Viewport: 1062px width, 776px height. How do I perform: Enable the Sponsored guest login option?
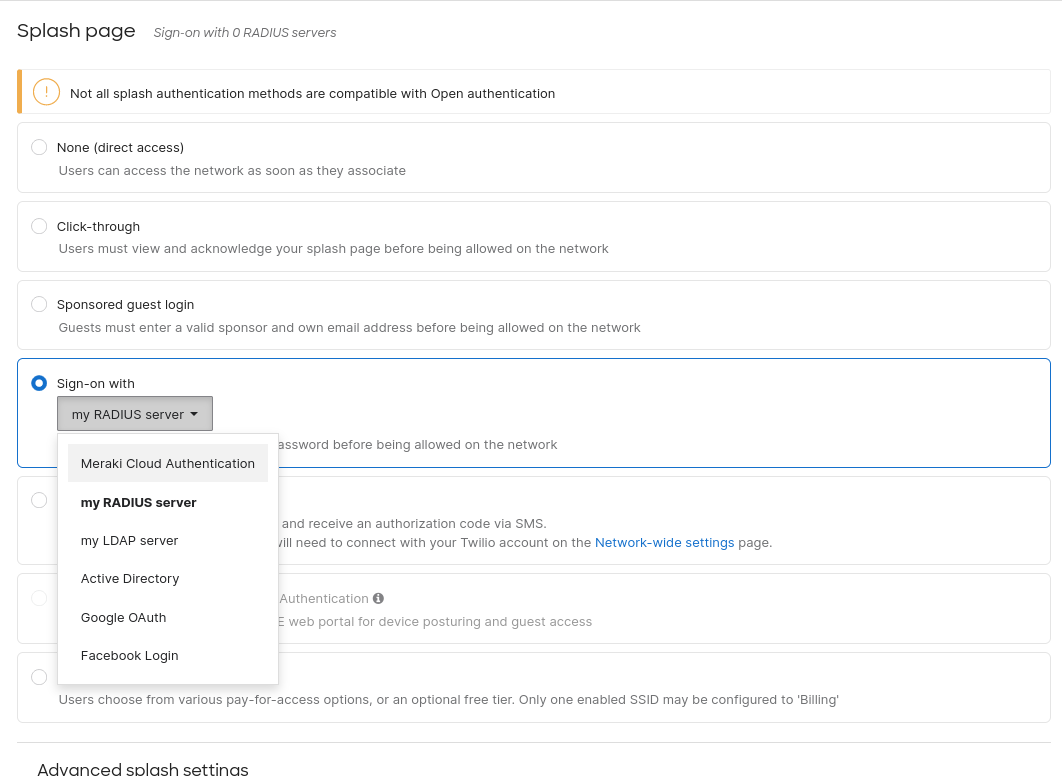(39, 304)
